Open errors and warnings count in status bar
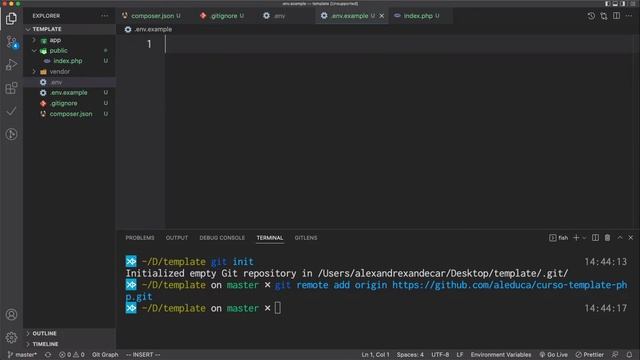 pyautogui.click(x=71, y=355)
